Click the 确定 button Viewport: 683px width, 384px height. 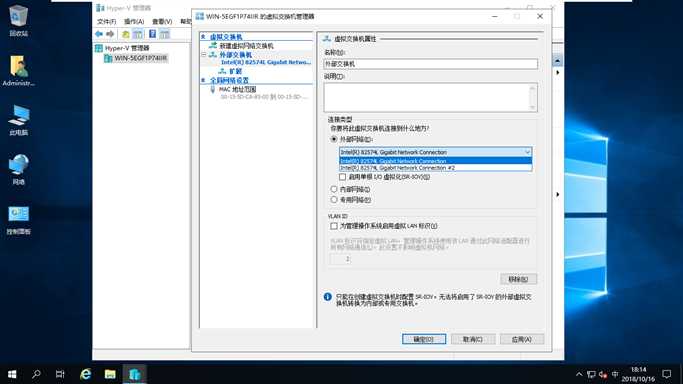coord(424,339)
